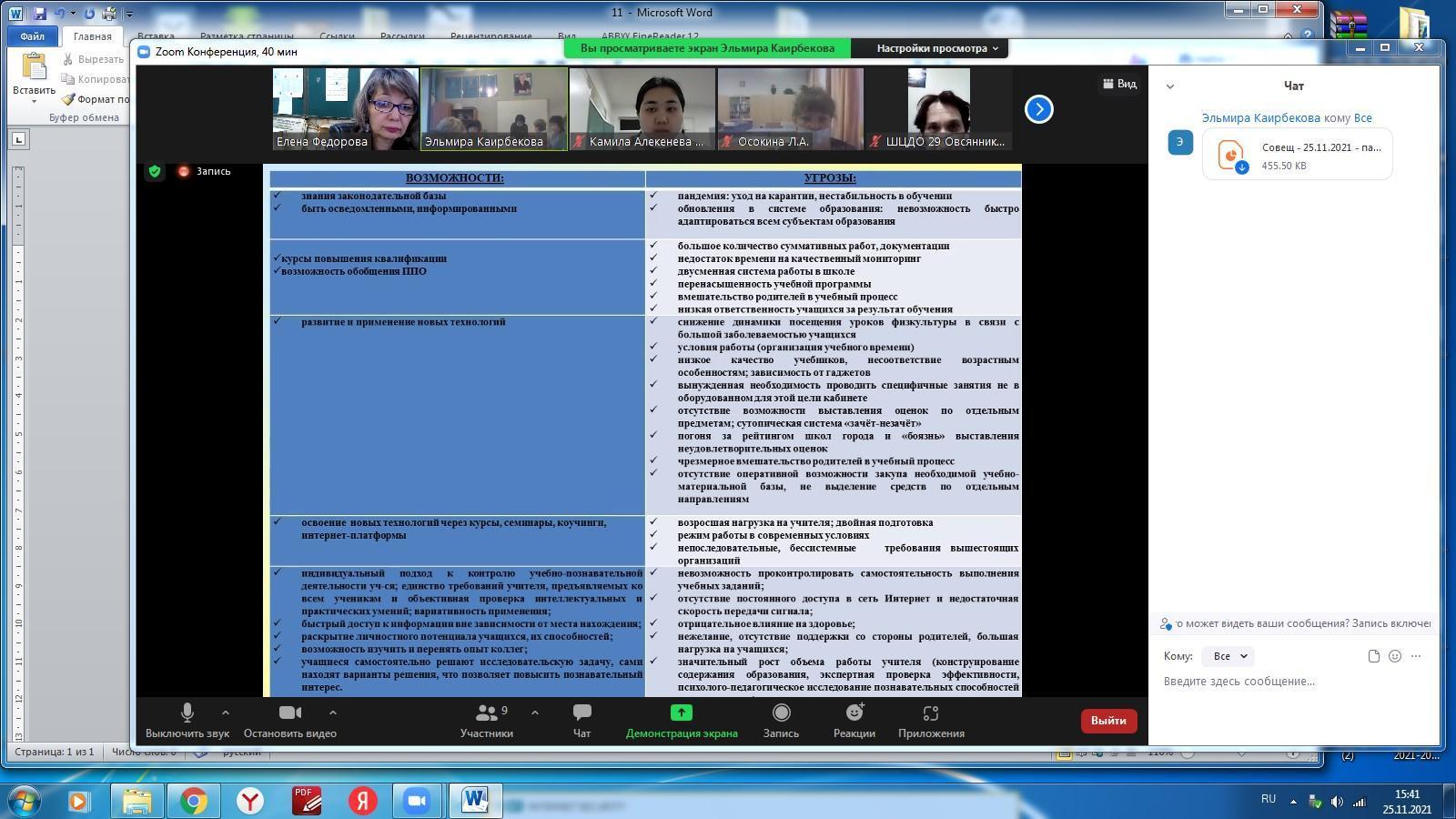Undo last action in Word
The height and width of the screenshot is (819, 1456).
point(60,14)
